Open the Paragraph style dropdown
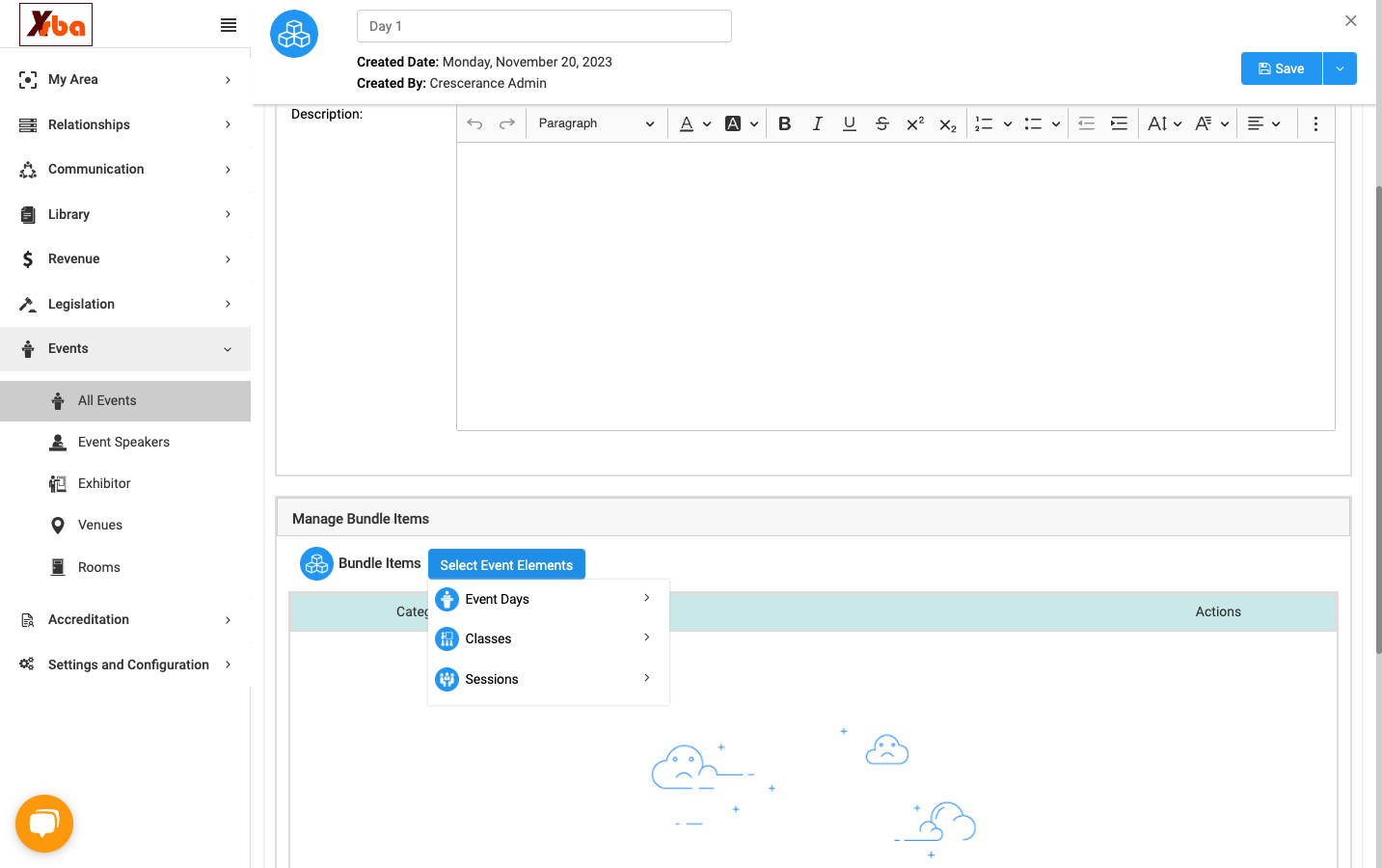The width and height of the screenshot is (1382, 868). click(595, 123)
